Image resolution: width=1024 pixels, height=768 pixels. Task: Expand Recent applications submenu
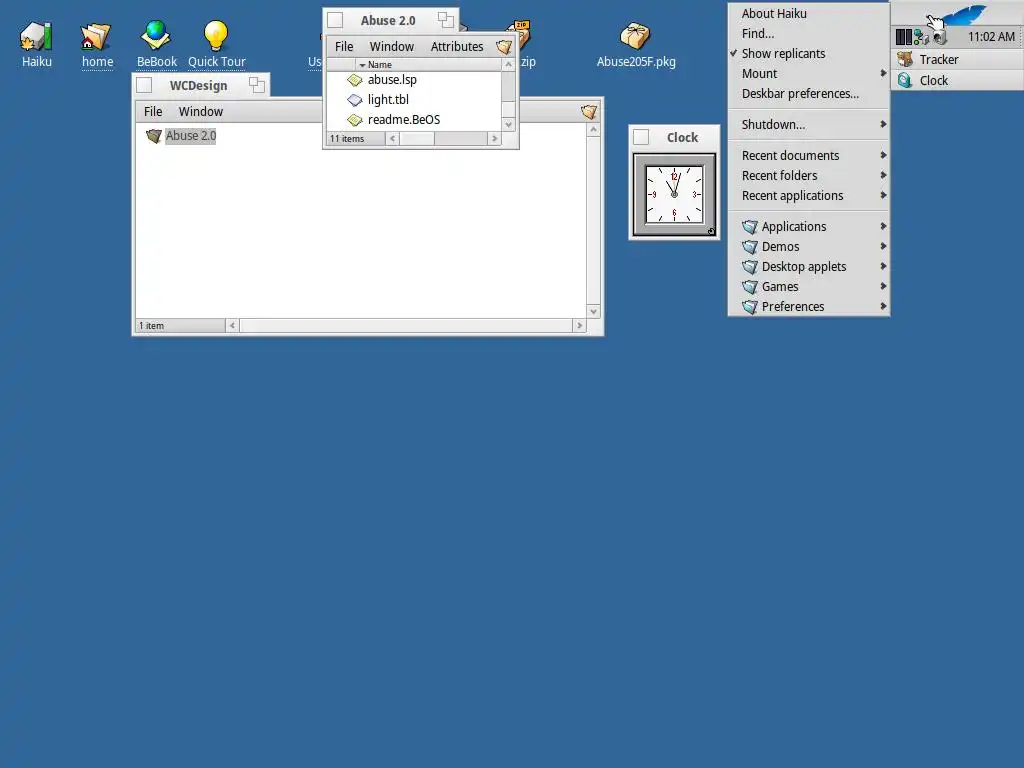tap(808, 195)
